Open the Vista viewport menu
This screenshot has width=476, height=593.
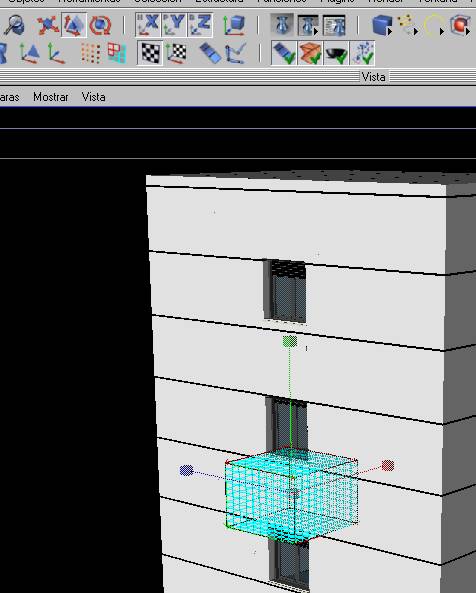[93, 97]
